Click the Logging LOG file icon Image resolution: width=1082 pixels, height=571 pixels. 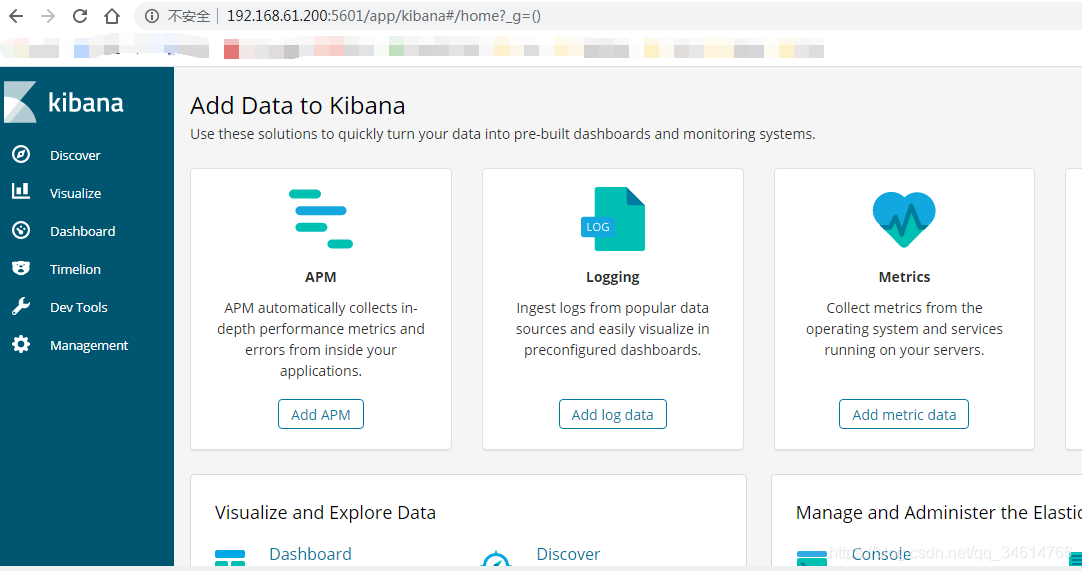tap(613, 218)
